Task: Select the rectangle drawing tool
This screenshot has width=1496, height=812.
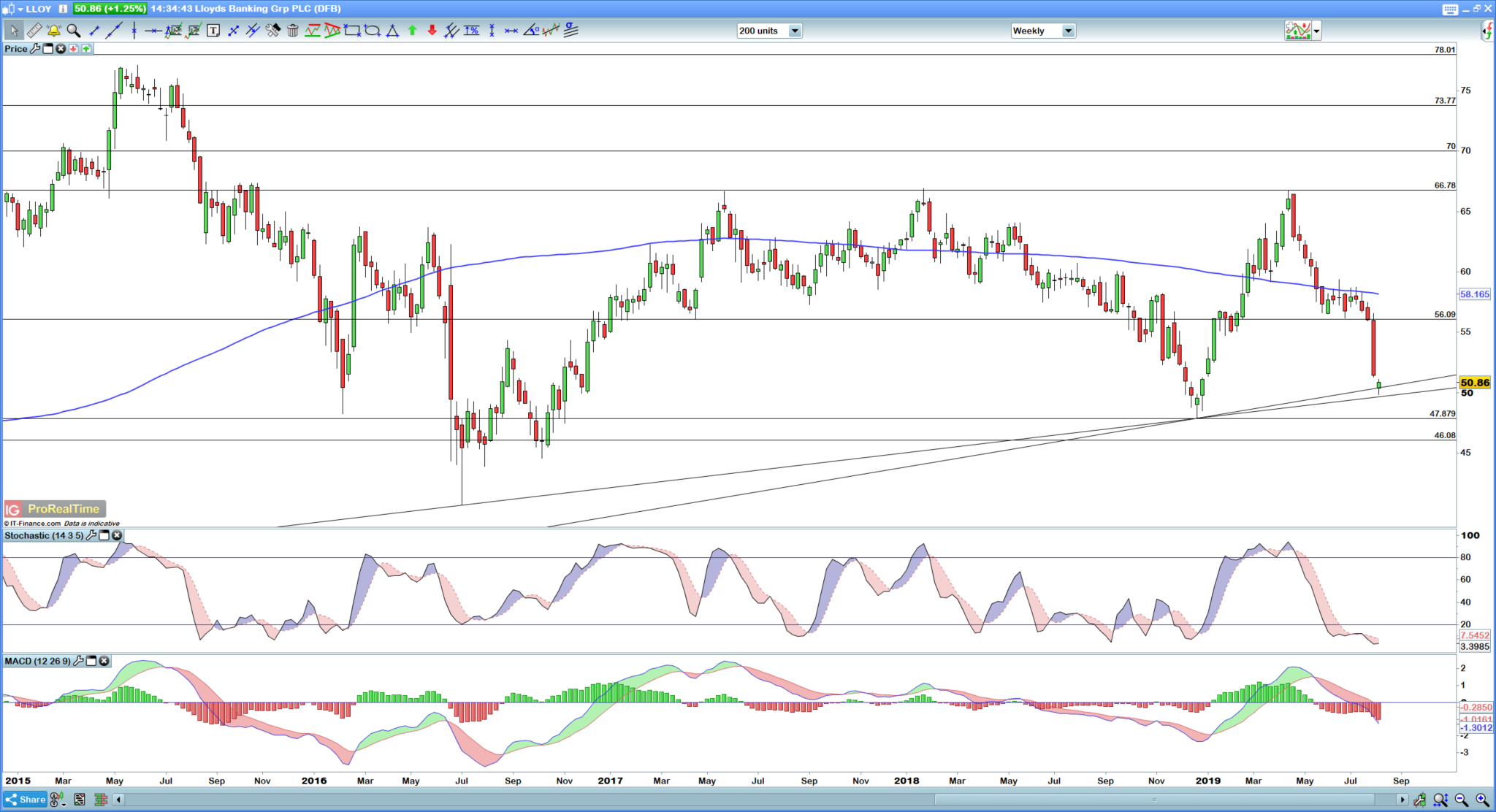Action: [353, 31]
